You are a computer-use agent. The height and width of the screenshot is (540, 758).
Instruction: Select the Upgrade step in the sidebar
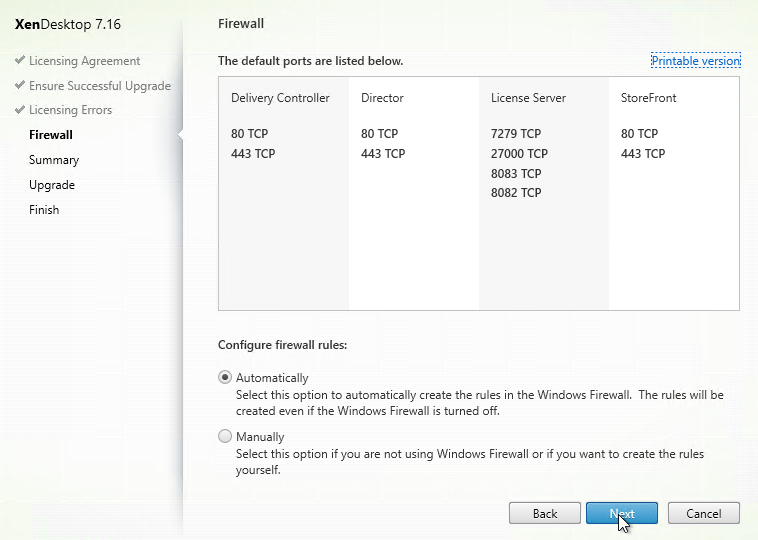(52, 185)
